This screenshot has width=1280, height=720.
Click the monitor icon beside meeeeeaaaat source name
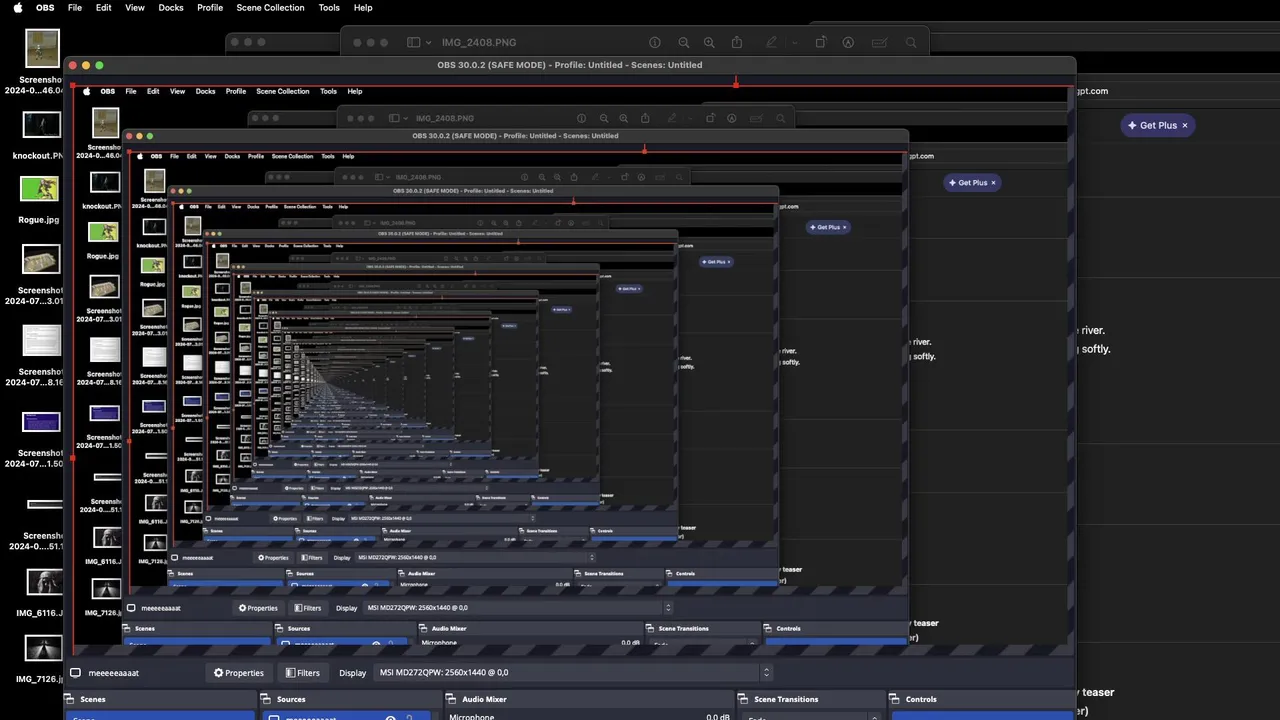[x=75, y=673]
